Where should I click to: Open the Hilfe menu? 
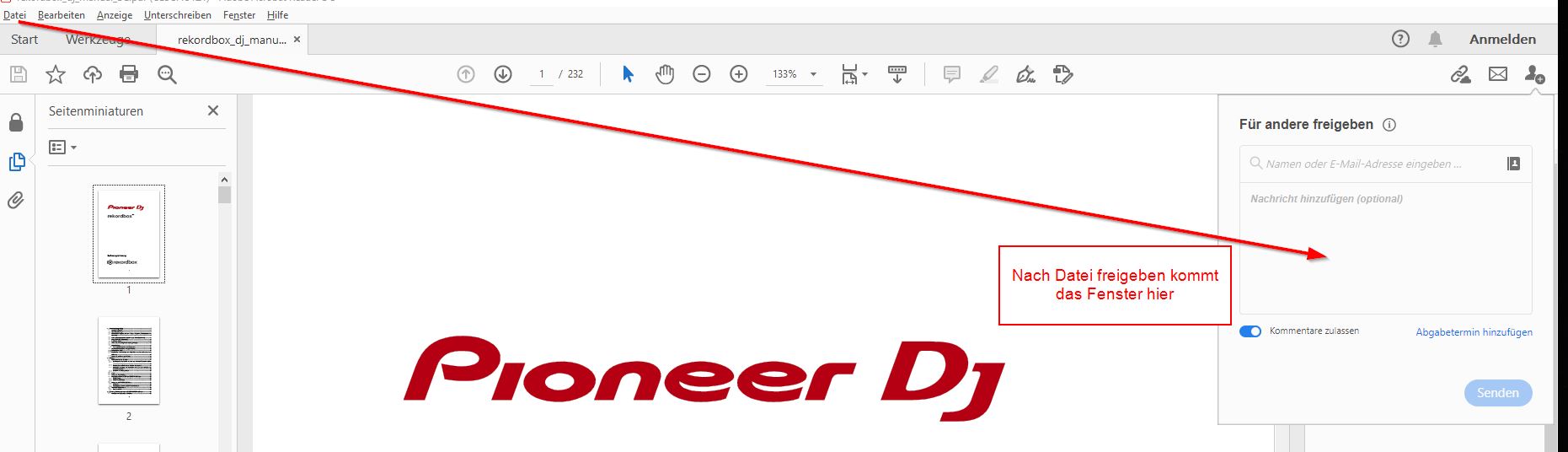pyautogui.click(x=277, y=15)
